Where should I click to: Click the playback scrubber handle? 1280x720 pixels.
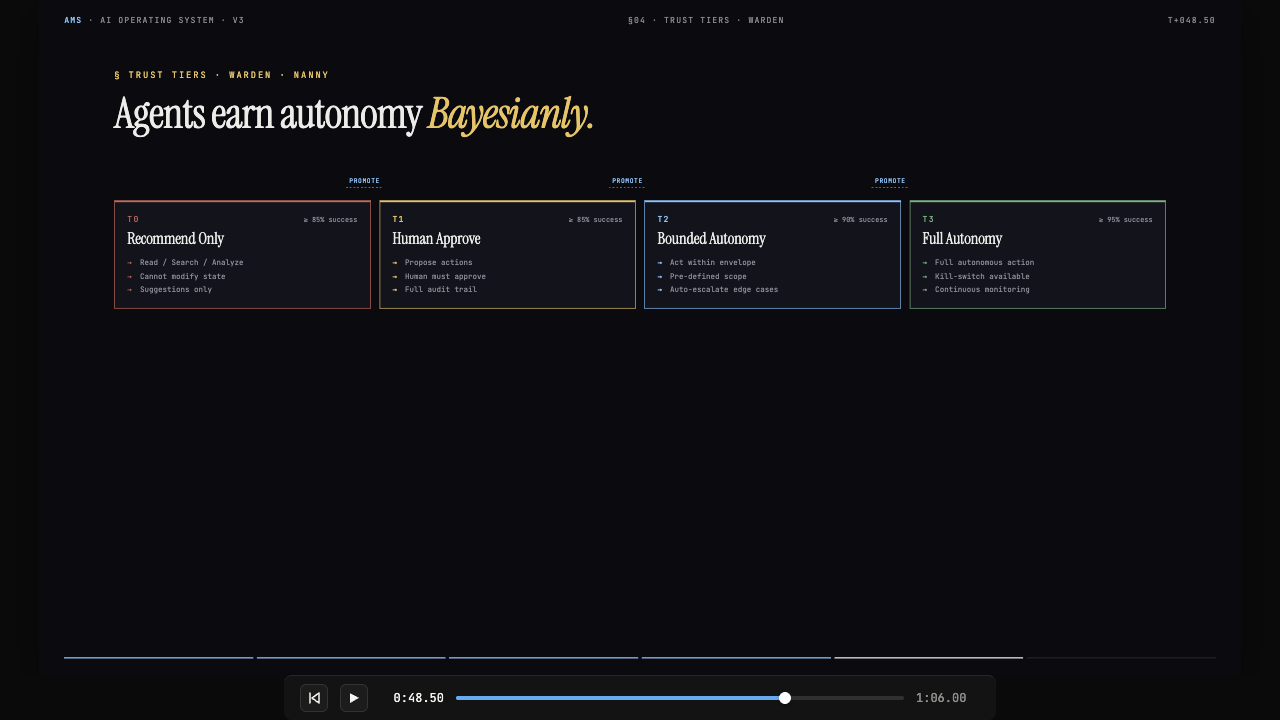pos(785,698)
